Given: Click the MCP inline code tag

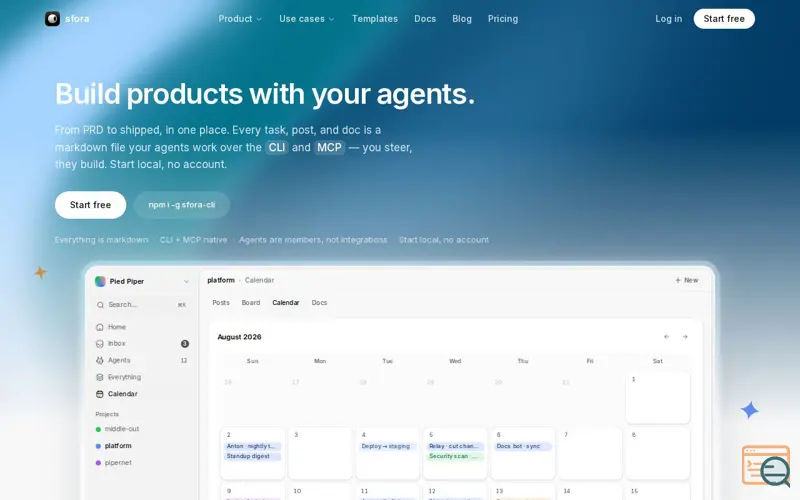Looking at the screenshot, I should [329, 147].
